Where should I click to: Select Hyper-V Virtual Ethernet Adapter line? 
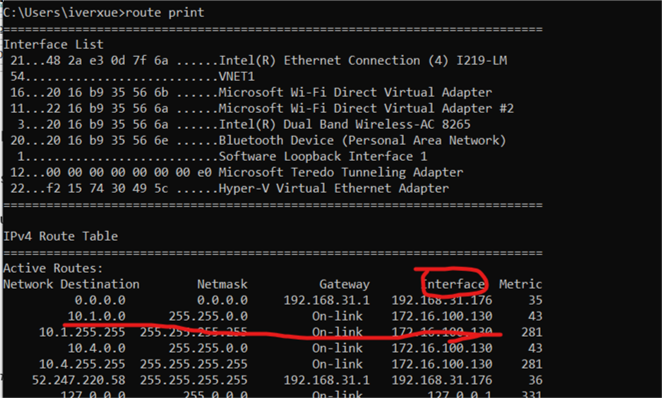tap(230, 188)
